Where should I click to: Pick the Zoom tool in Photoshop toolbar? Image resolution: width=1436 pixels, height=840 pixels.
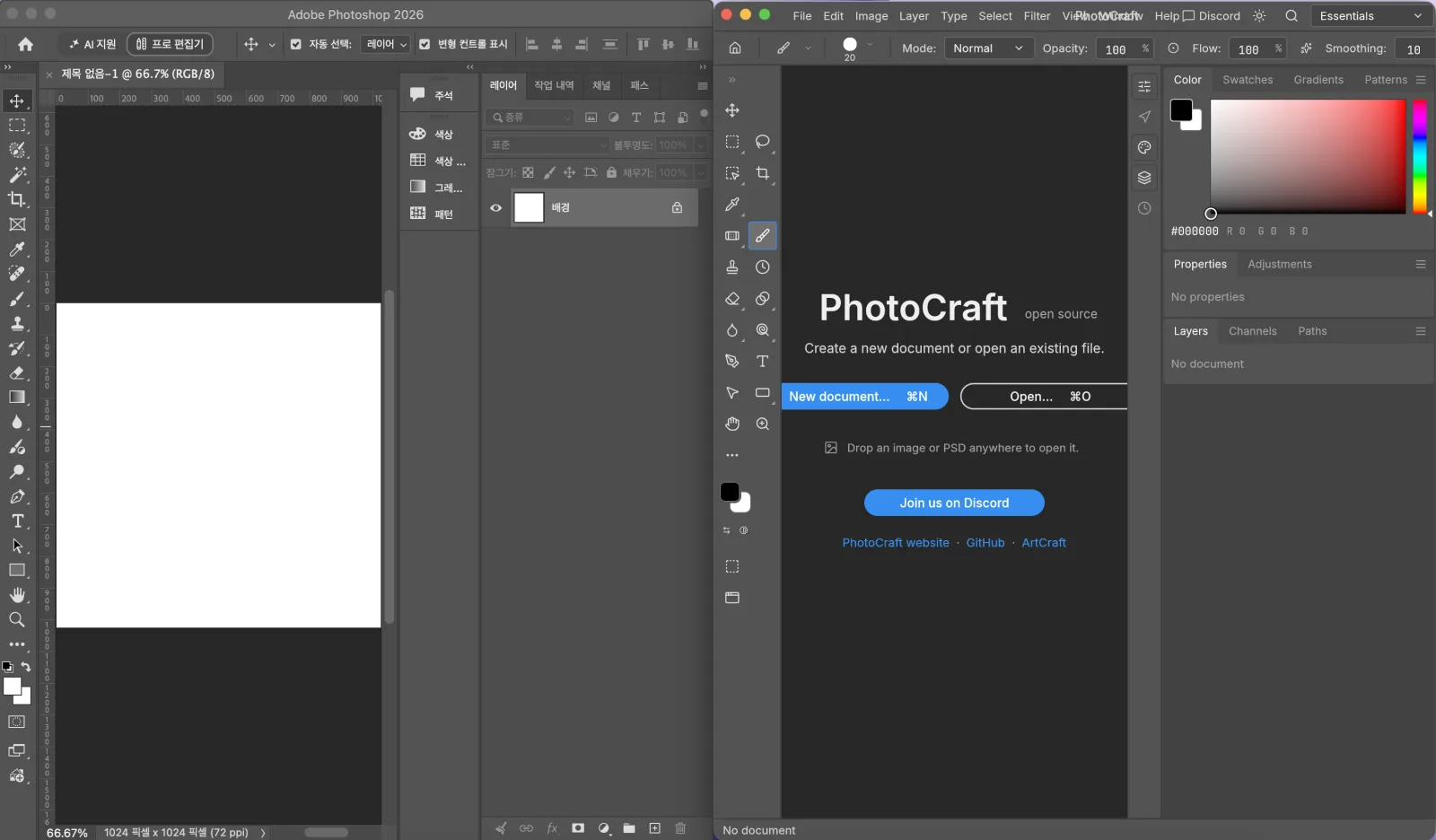pyautogui.click(x=17, y=619)
